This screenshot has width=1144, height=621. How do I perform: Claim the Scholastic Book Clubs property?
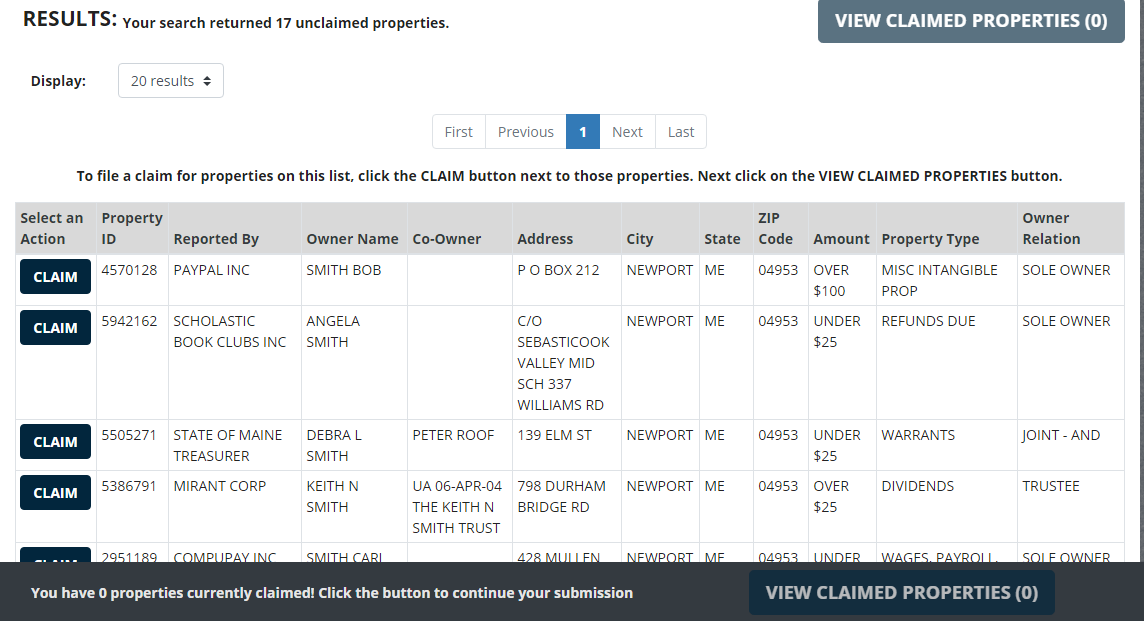tap(55, 328)
